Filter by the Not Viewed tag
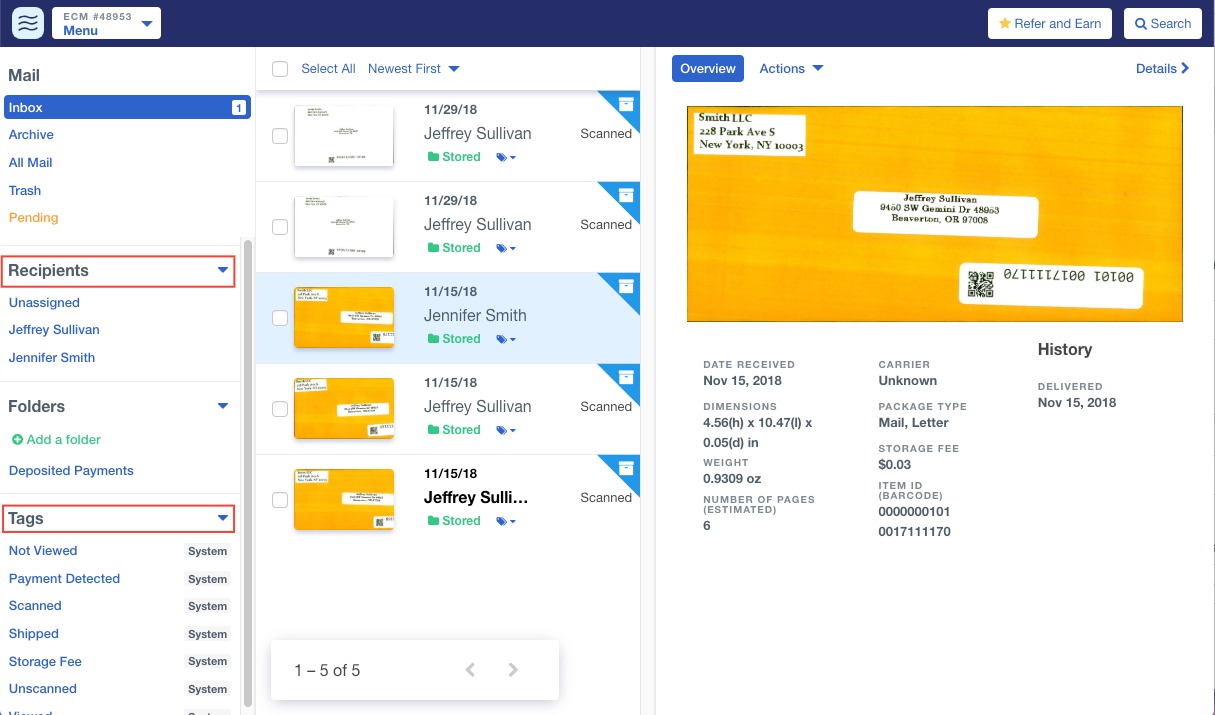The width and height of the screenshot is (1215, 715). click(x=43, y=551)
